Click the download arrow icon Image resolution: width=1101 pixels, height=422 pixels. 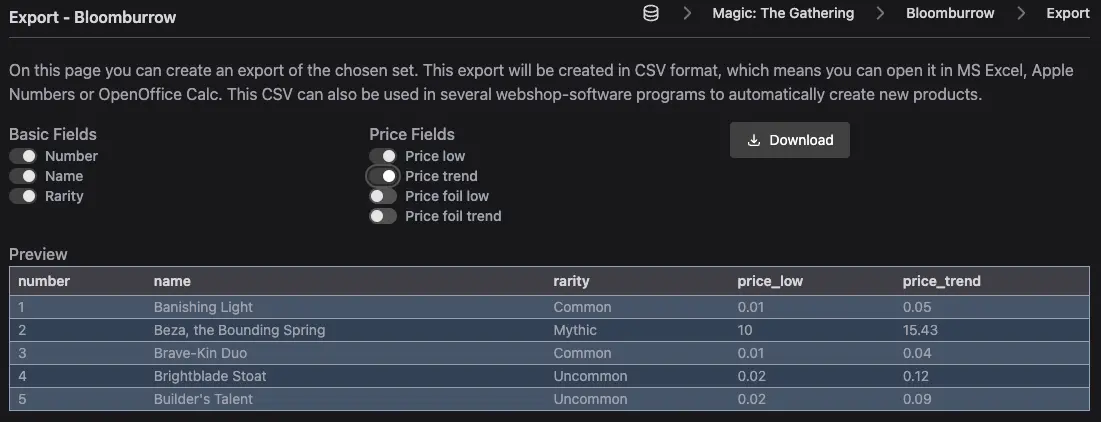point(753,140)
